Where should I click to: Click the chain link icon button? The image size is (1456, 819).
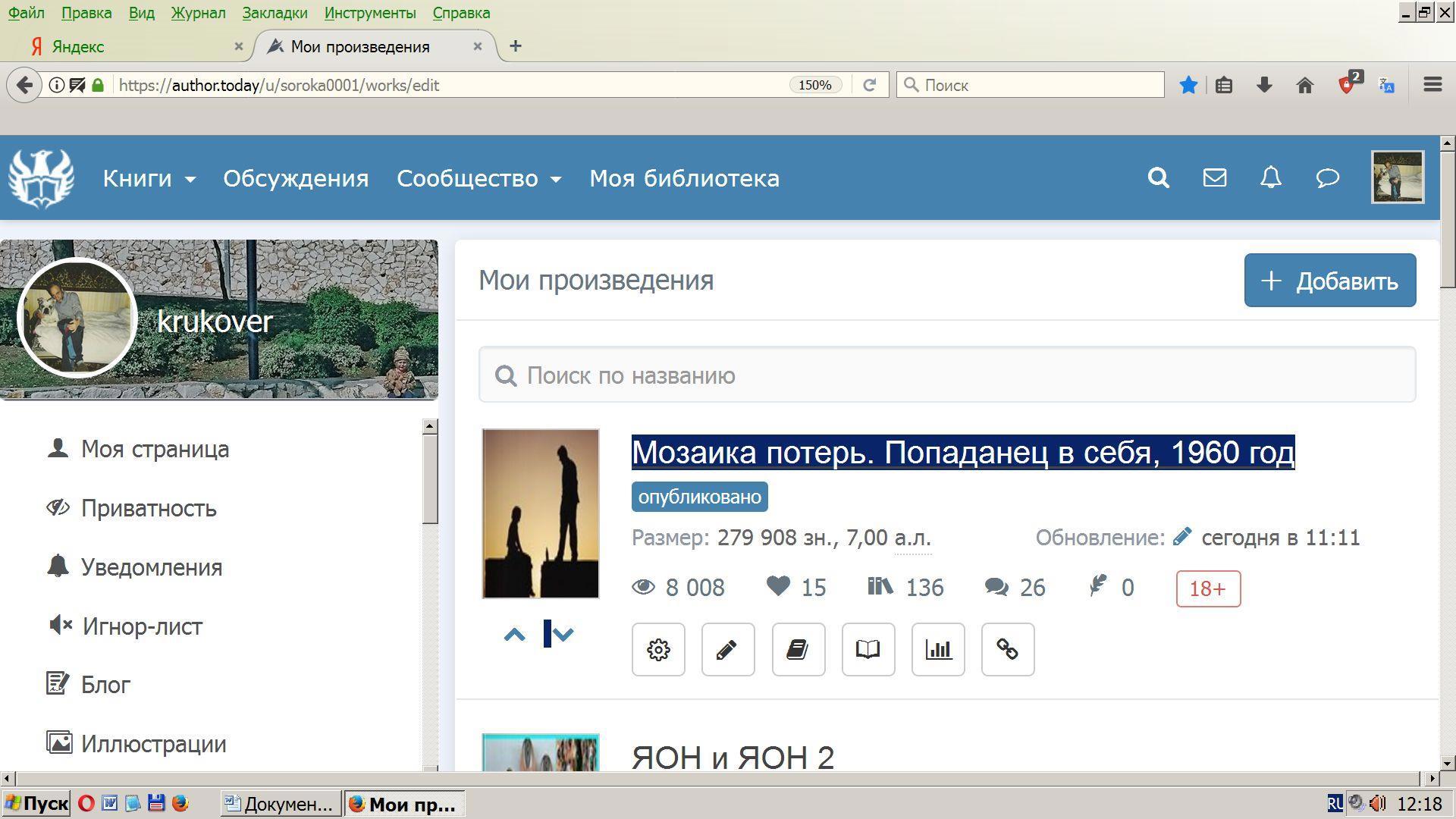tap(1007, 650)
